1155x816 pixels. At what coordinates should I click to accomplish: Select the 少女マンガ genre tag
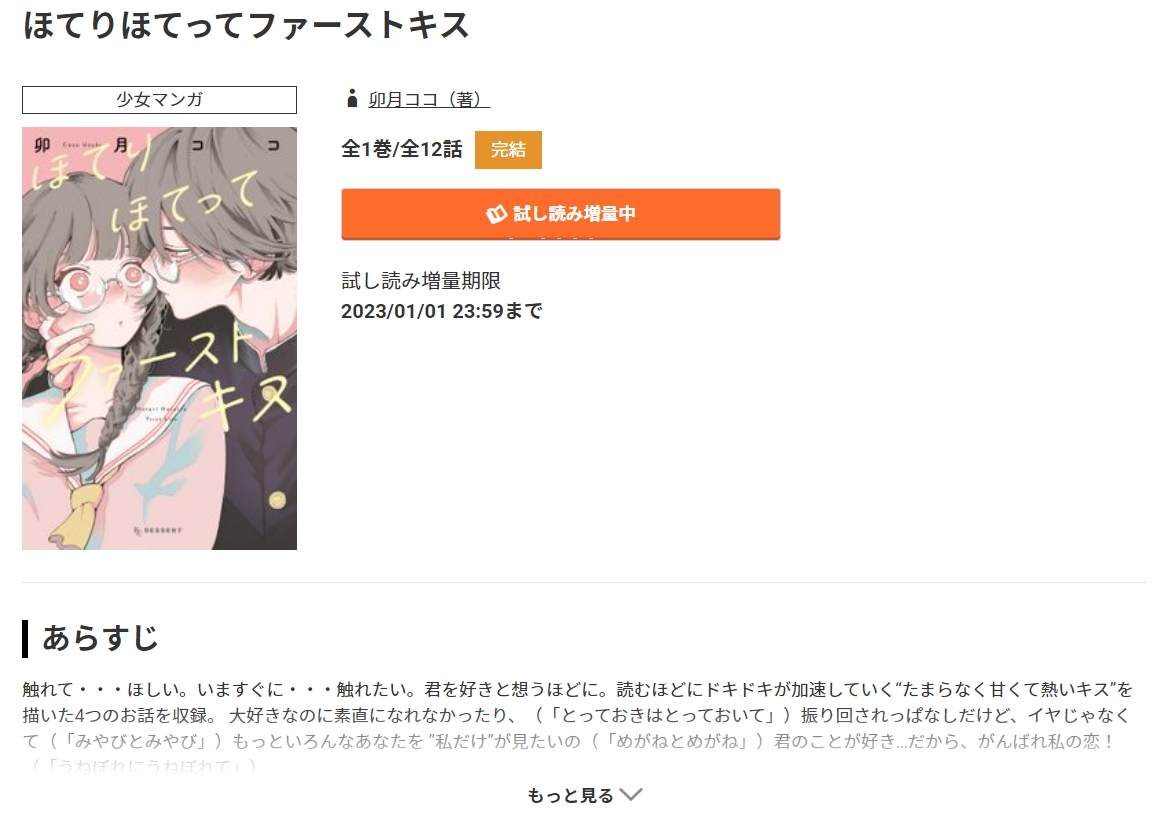[159, 99]
